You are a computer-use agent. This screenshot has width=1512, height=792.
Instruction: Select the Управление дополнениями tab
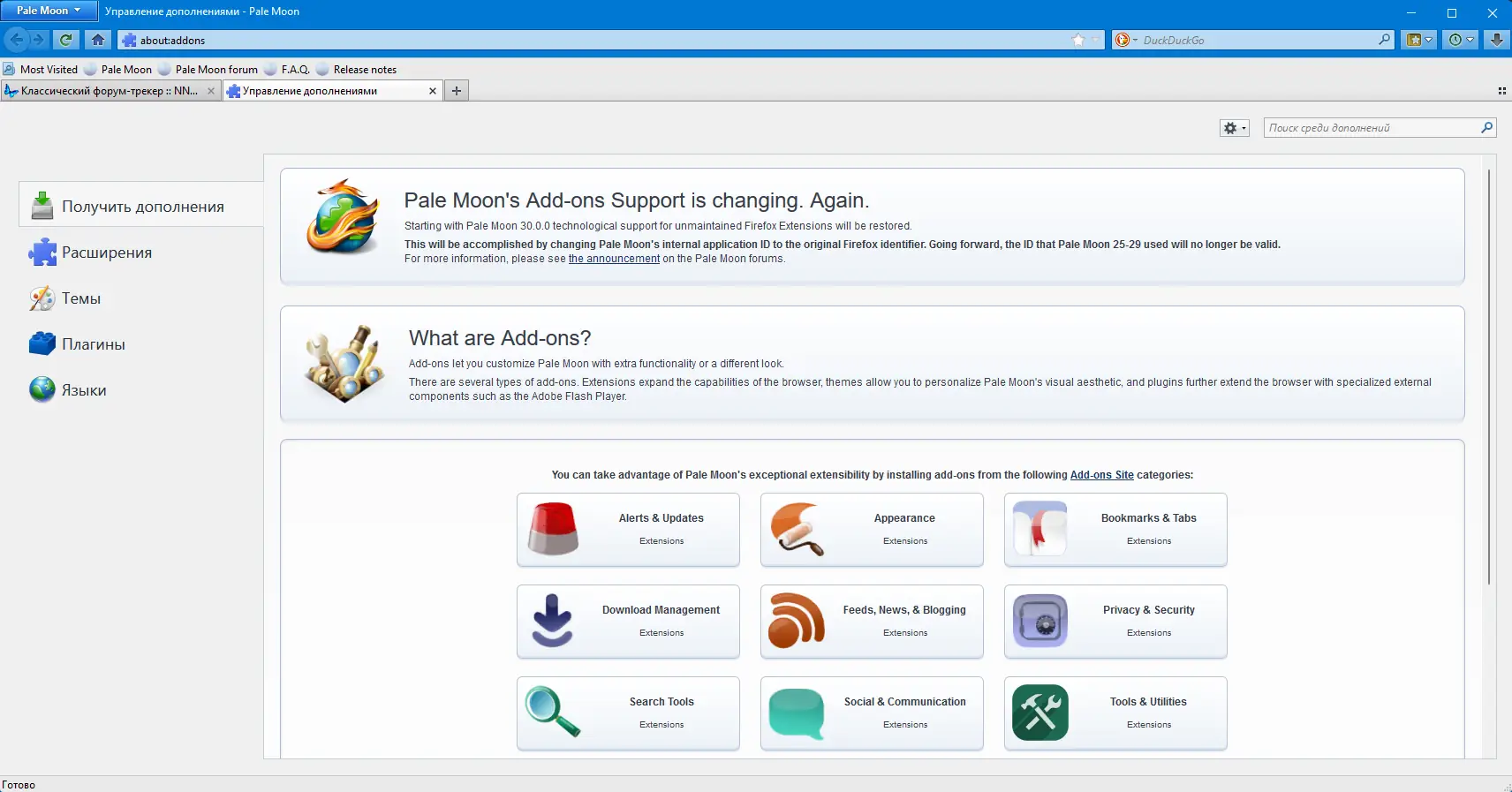coord(333,91)
